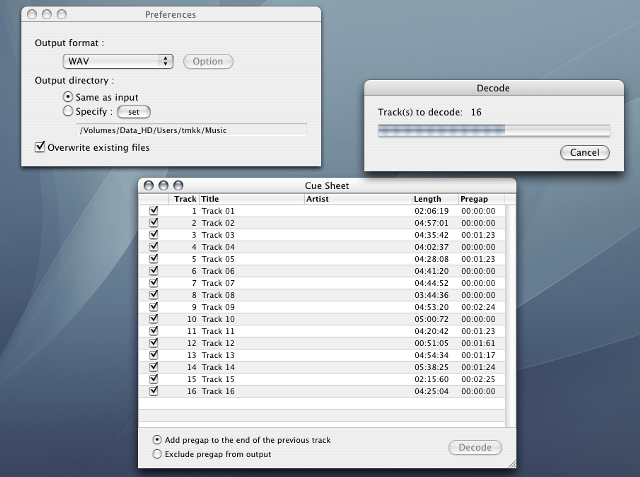
Task: Select the Track 09 title cell
Action: [x=218, y=307]
